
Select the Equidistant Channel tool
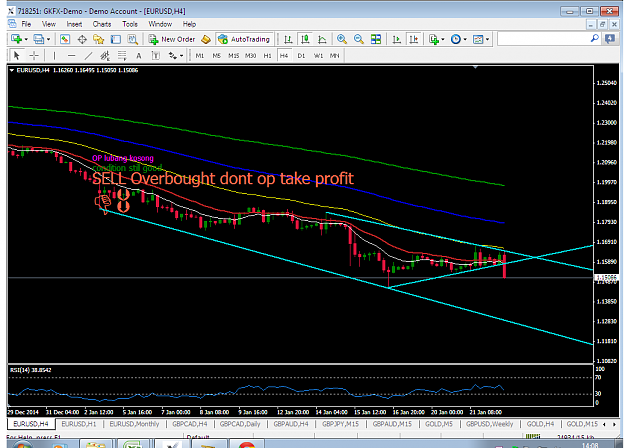coord(105,56)
